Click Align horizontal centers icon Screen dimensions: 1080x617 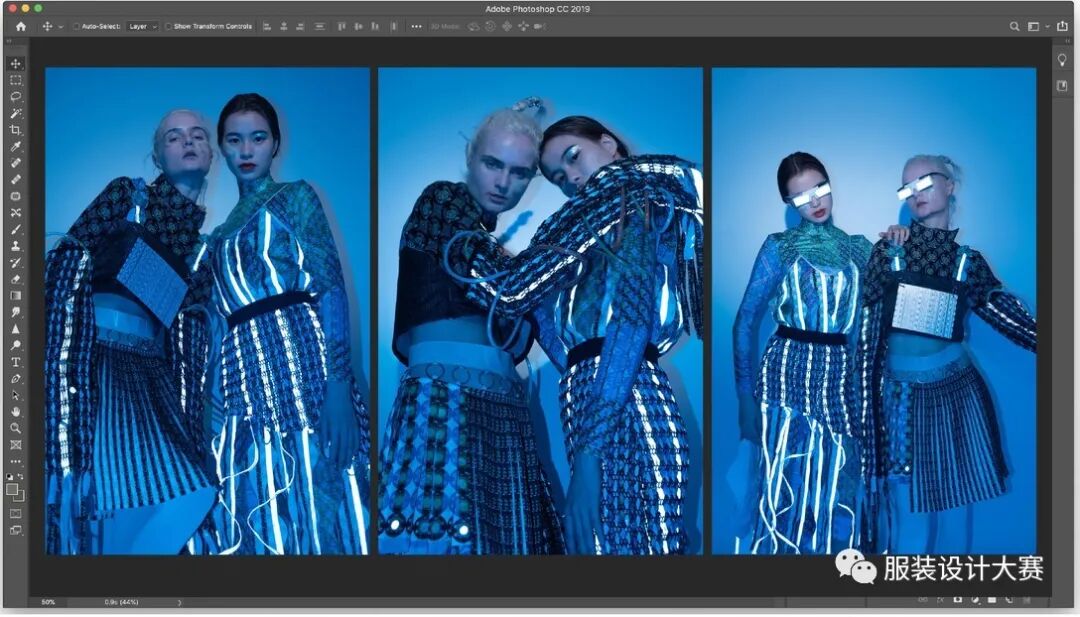click(284, 26)
